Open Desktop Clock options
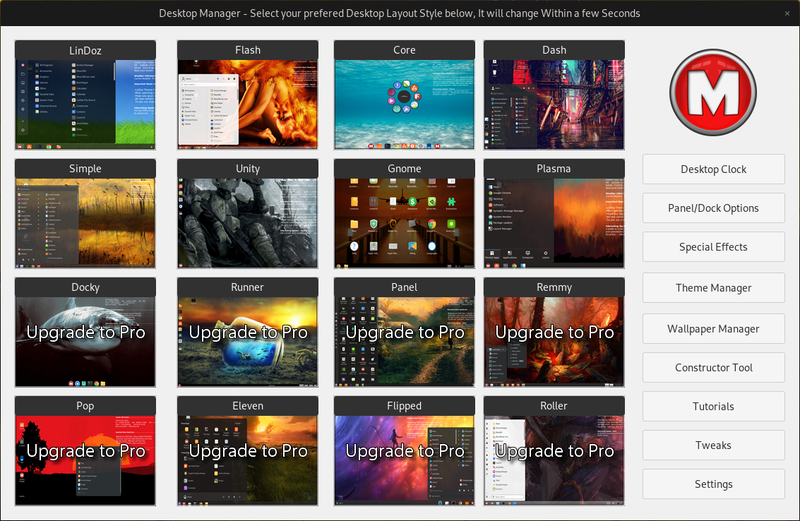Image resolution: width=800 pixels, height=521 pixels. [x=713, y=169]
